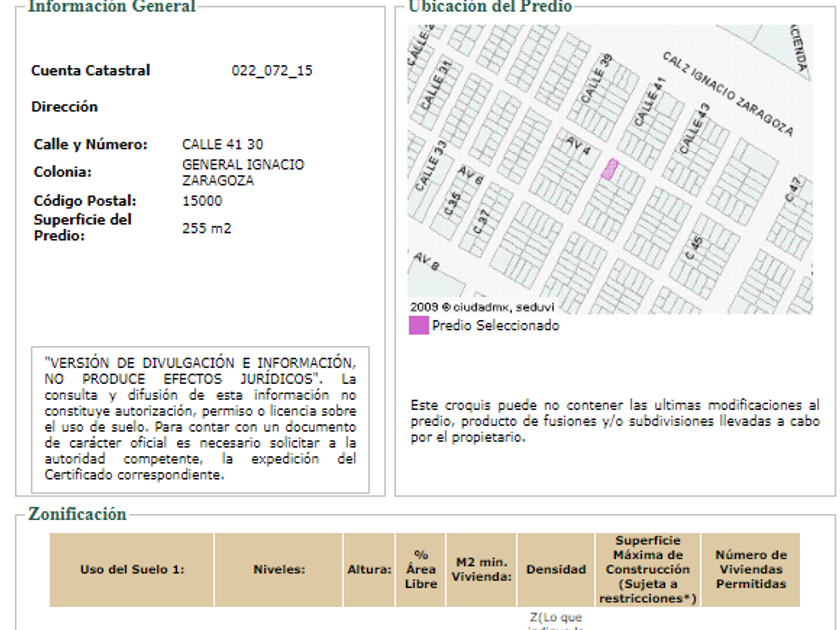Click the Superficie Máxima de Construcción header
840x630 pixels.
648,569
